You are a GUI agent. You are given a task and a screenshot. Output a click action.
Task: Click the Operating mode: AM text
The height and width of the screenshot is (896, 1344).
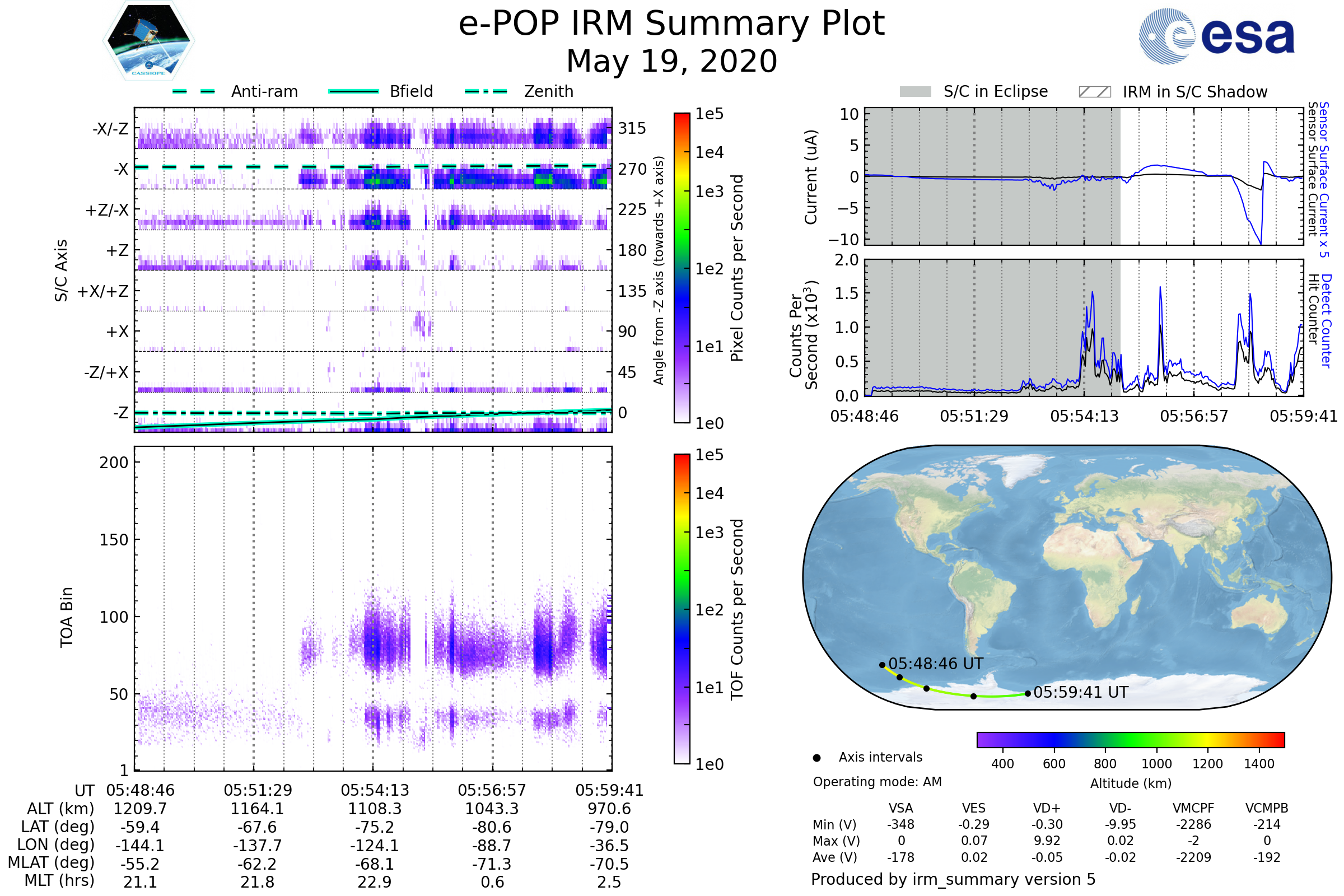(877, 782)
